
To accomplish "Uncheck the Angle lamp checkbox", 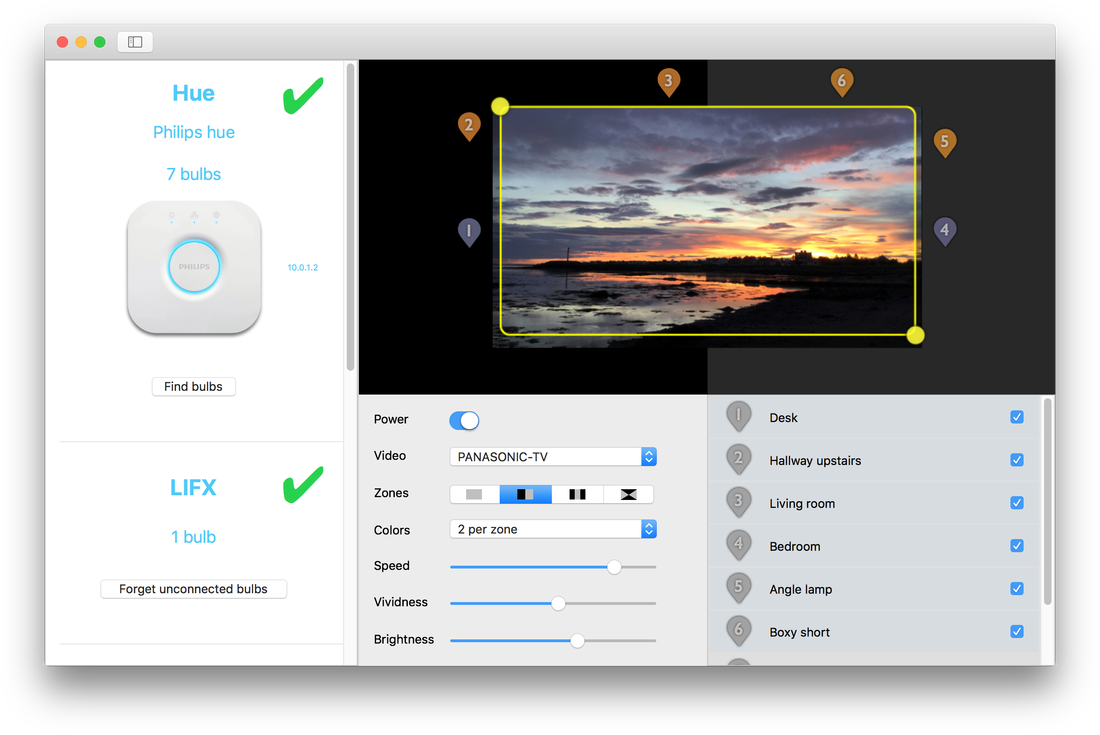I will click(1017, 588).
